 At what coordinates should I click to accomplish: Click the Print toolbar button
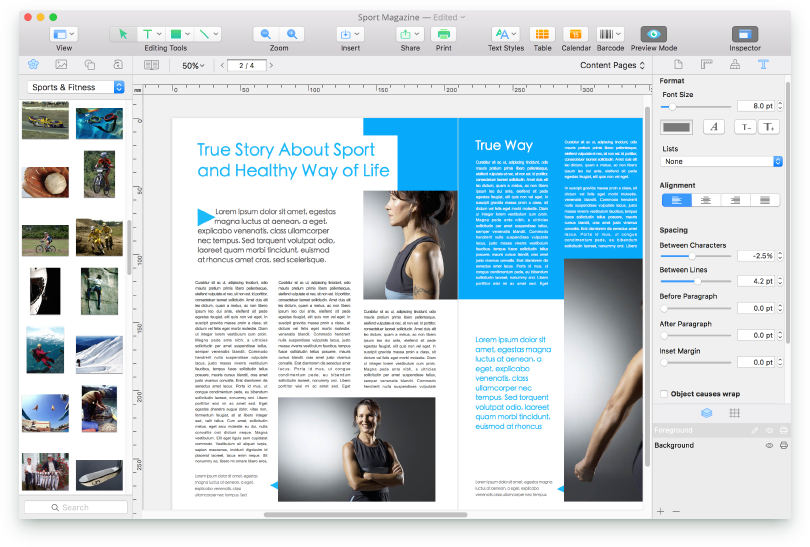[443, 34]
